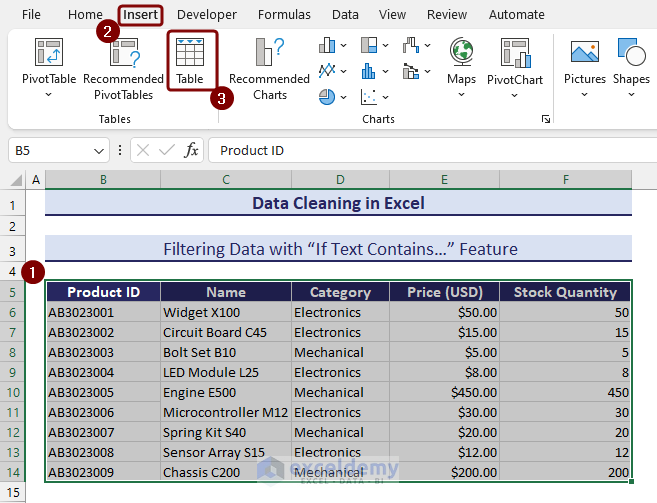Viewport: 657px width, 503px height.
Task: Insert a scatter or bubble chart
Action: point(370,96)
